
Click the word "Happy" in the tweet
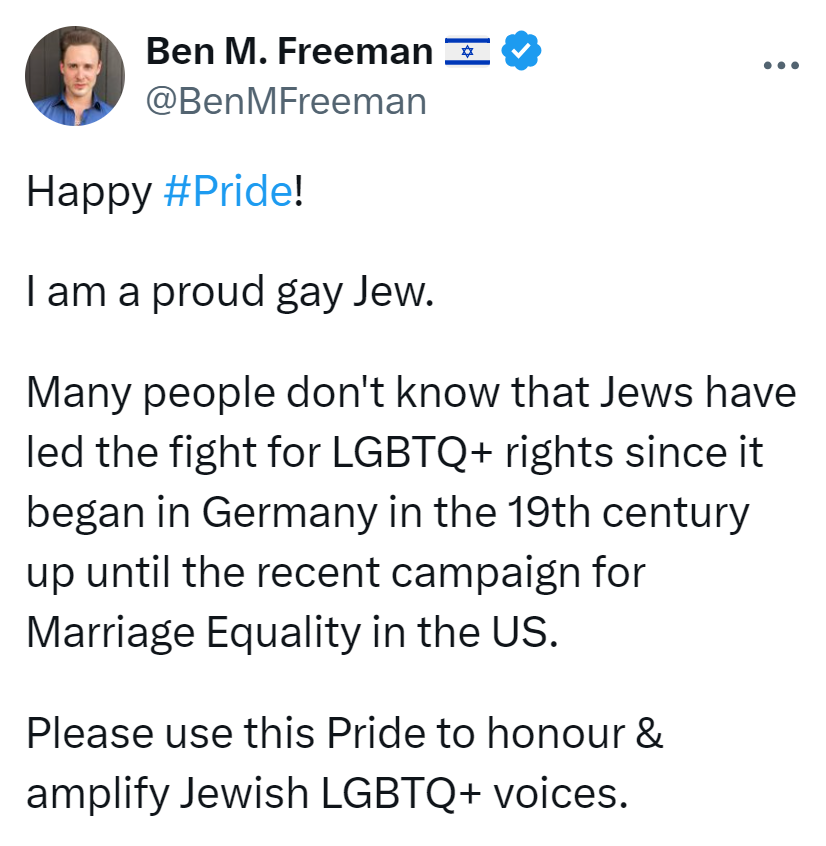click(88, 190)
